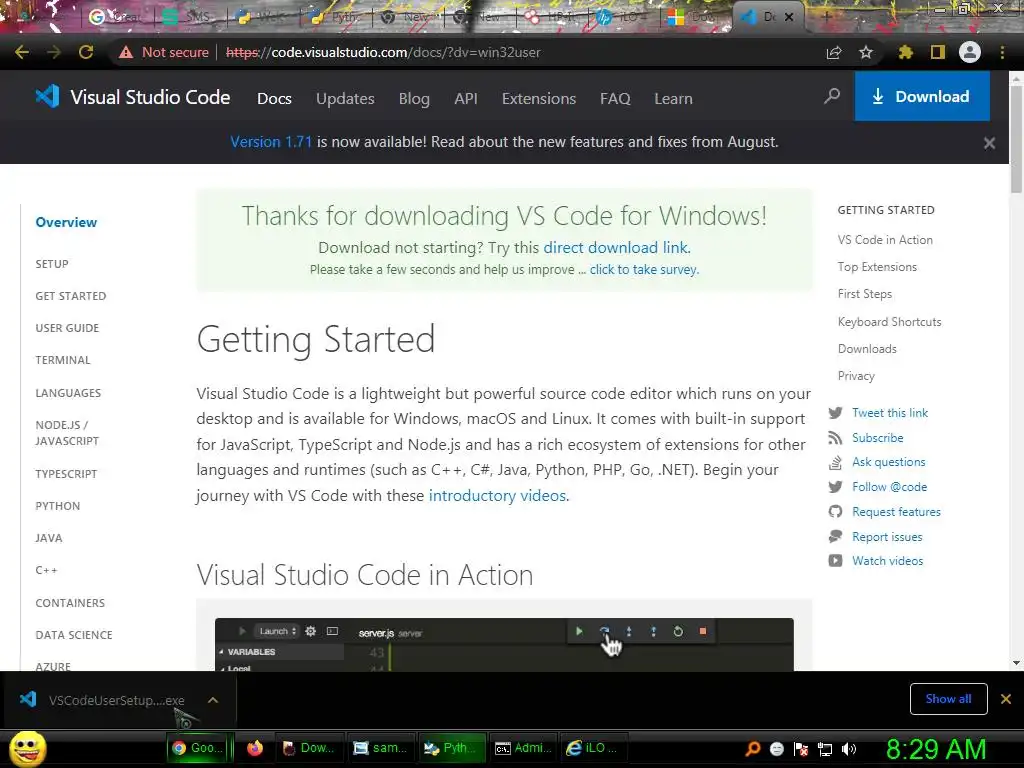Expand the TERMINAL sidebar section
Image resolution: width=1024 pixels, height=768 pixels.
[63, 360]
